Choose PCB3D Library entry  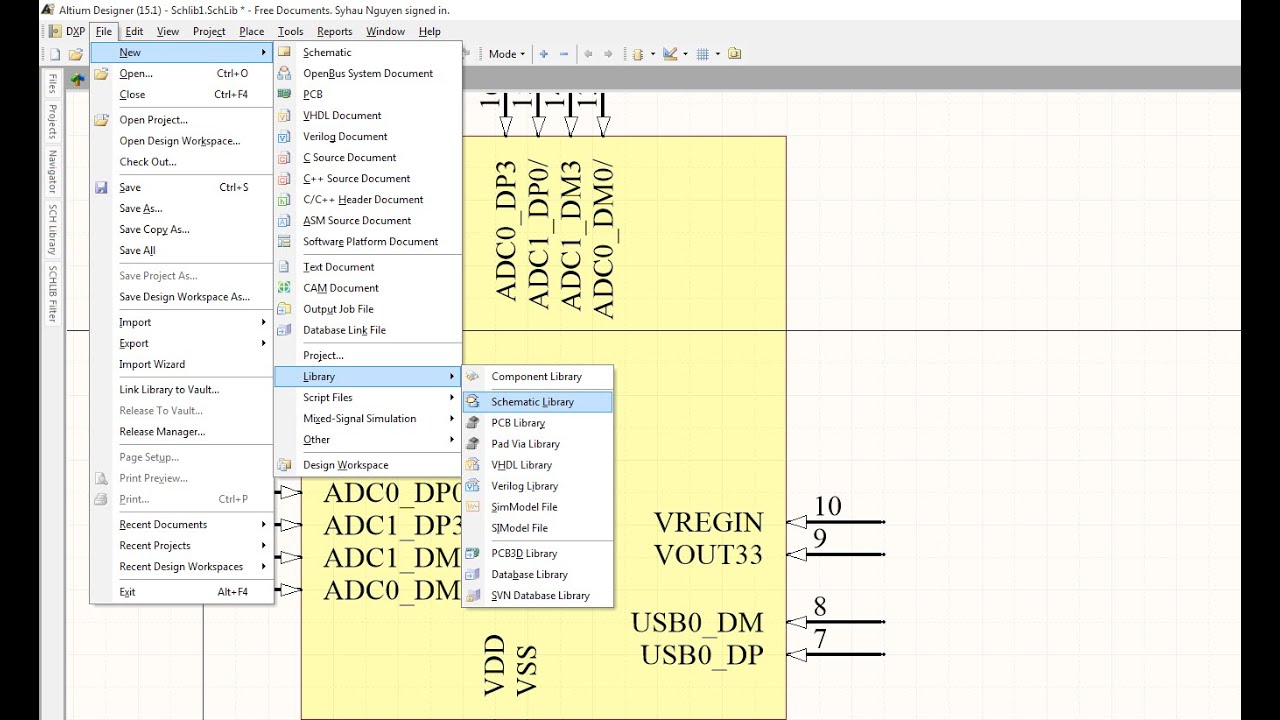(538, 553)
